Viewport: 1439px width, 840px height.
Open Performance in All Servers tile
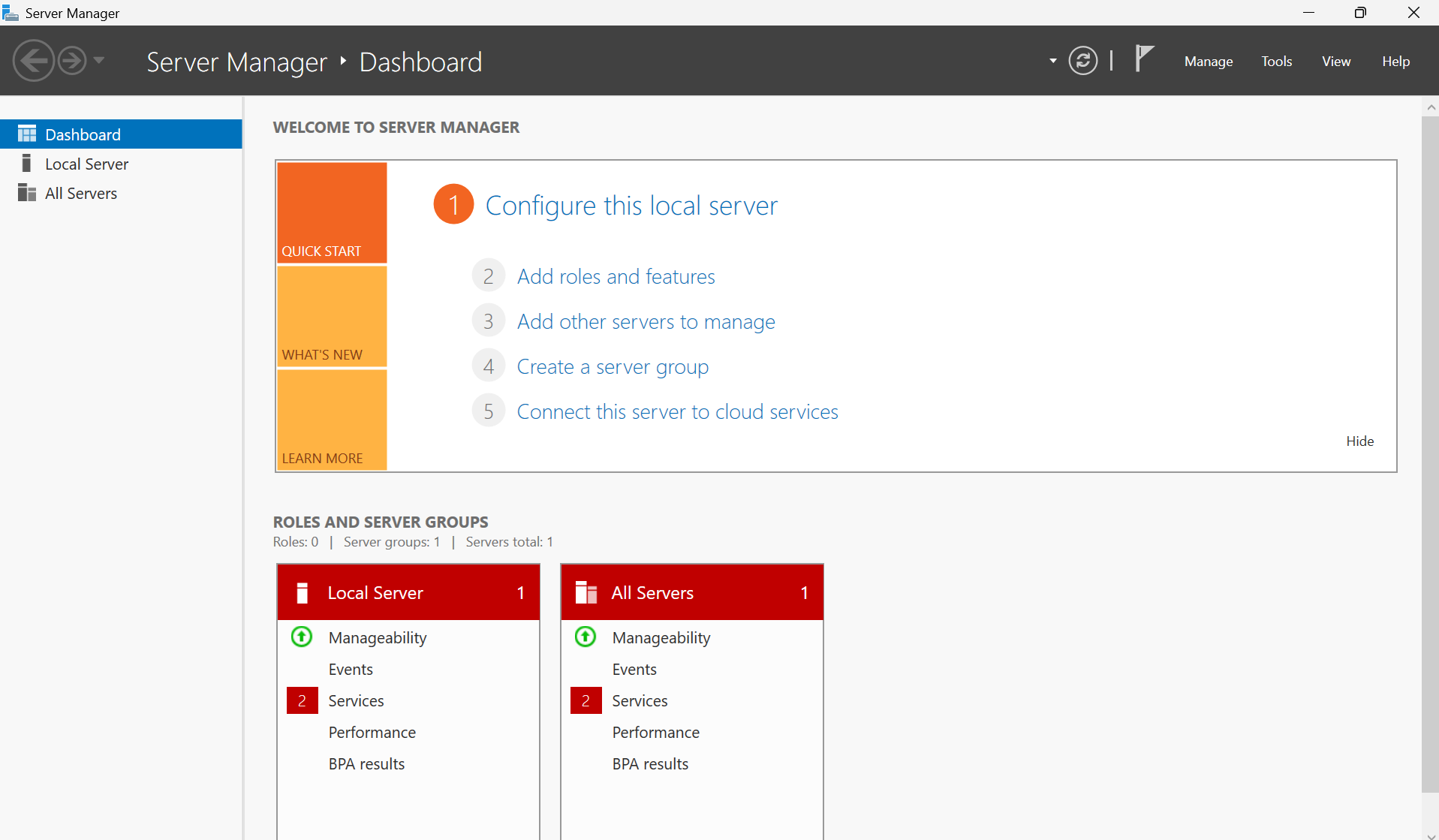(655, 732)
